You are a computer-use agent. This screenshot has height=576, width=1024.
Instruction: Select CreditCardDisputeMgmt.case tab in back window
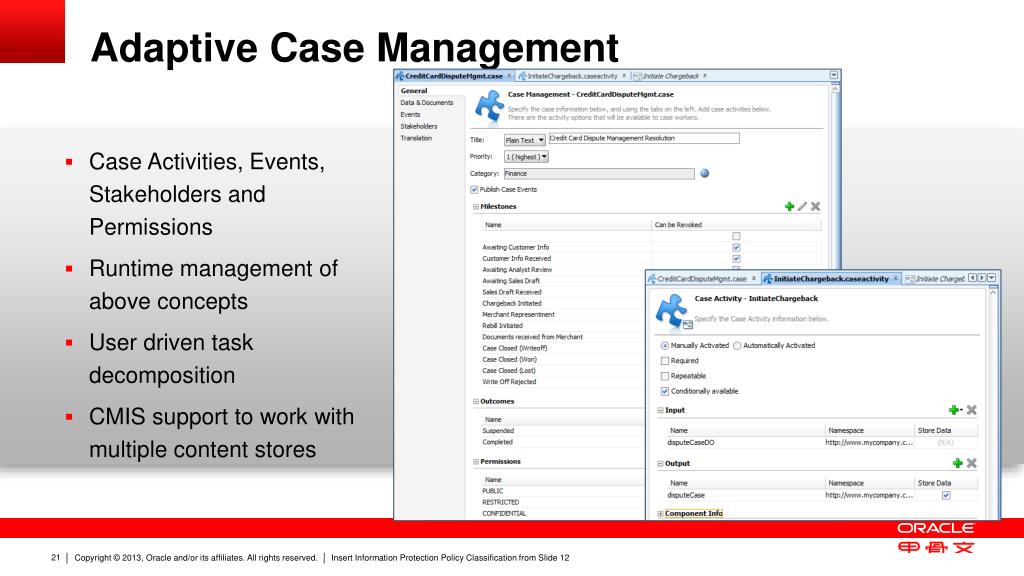pos(454,76)
